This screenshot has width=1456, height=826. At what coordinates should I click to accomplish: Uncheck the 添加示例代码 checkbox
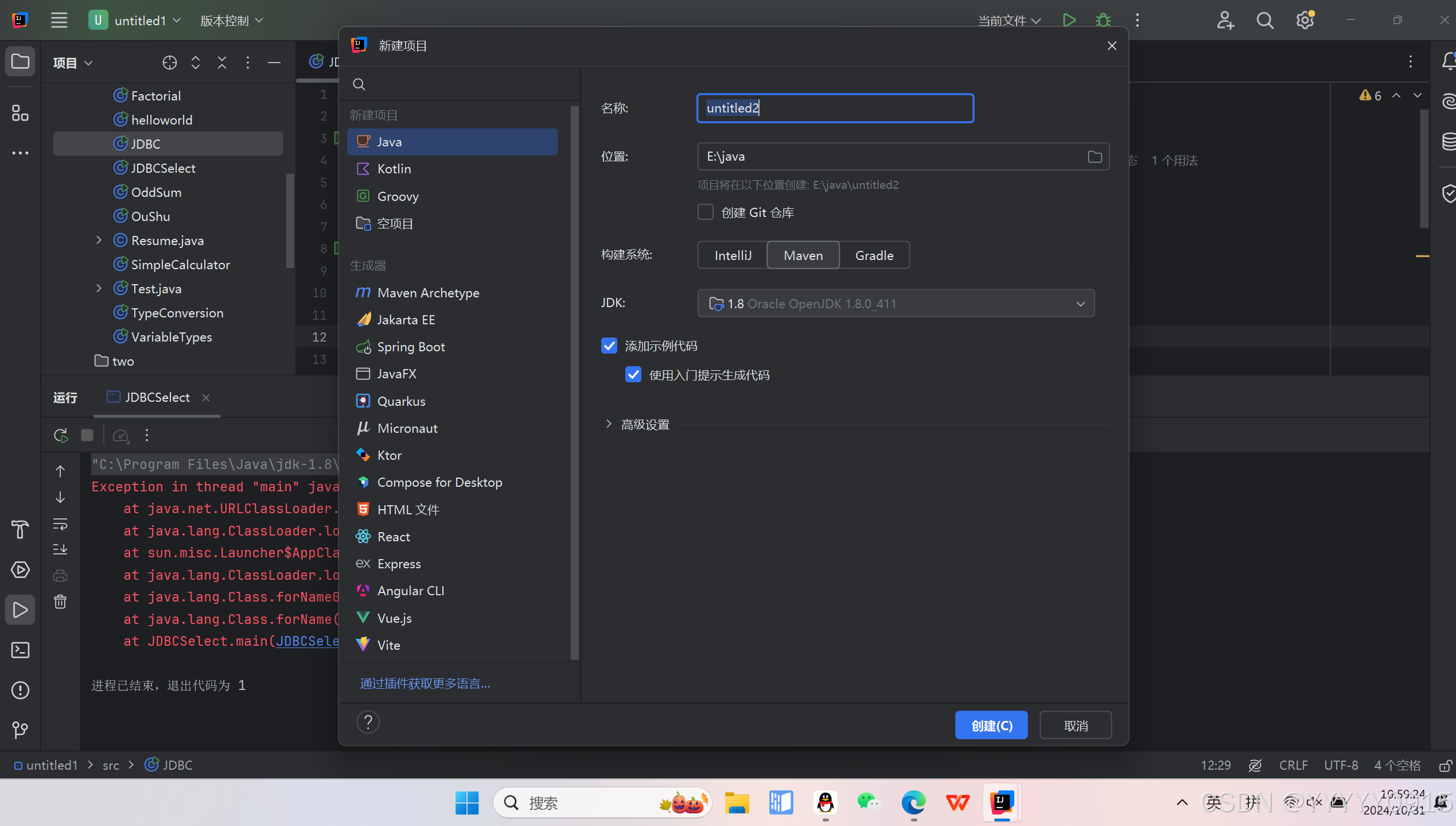[x=609, y=346]
